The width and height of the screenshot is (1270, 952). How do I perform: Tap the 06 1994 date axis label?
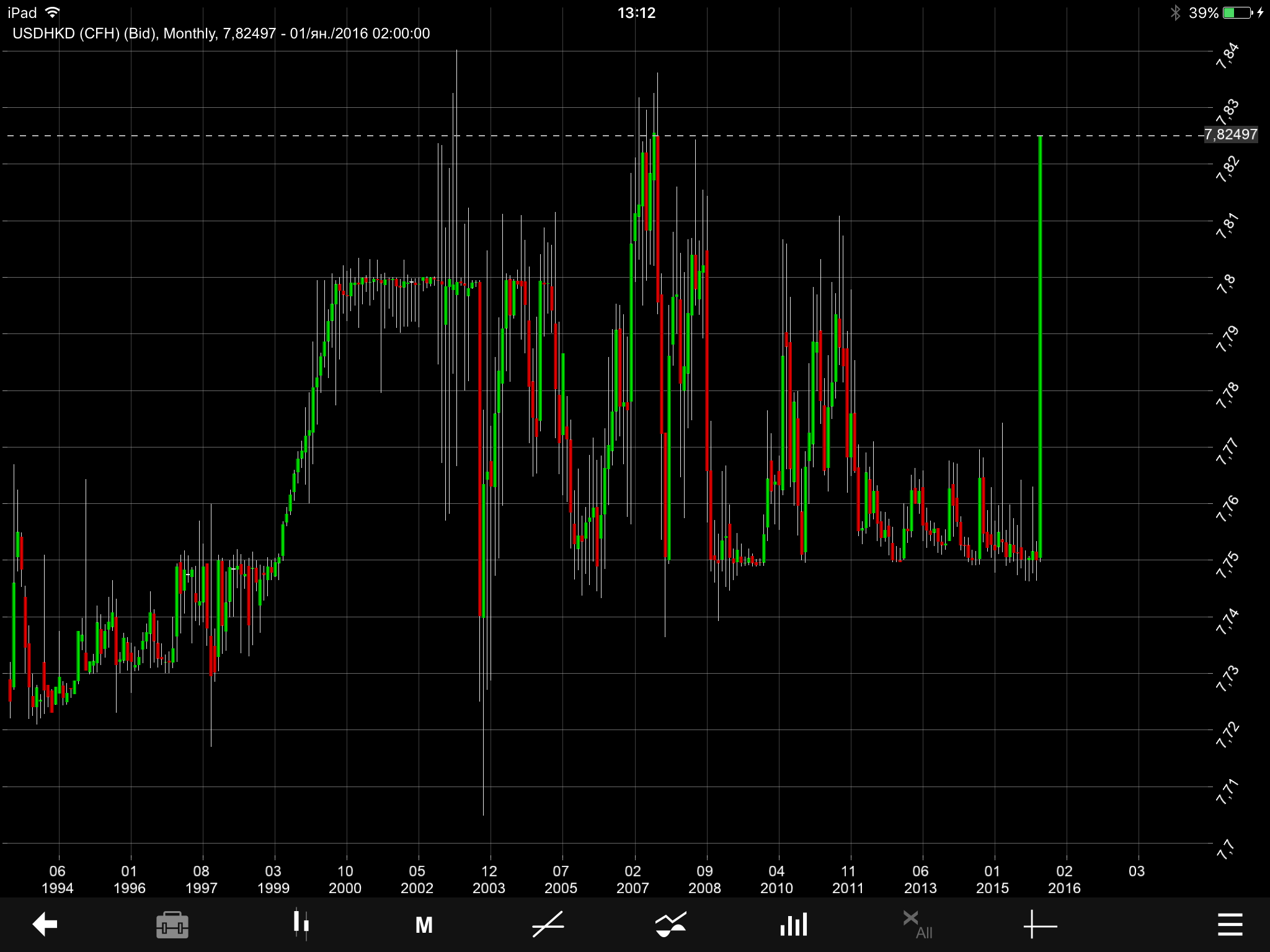coord(57,879)
